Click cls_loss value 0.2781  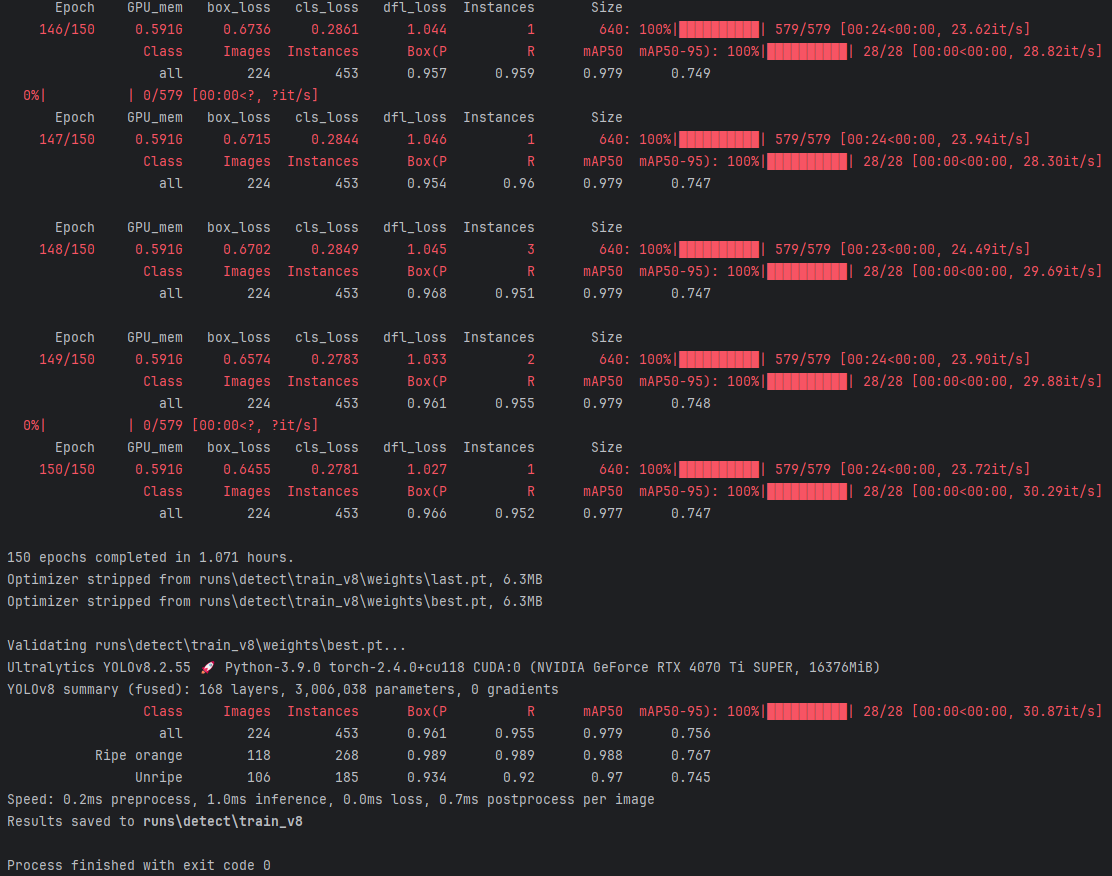click(x=335, y=470)
